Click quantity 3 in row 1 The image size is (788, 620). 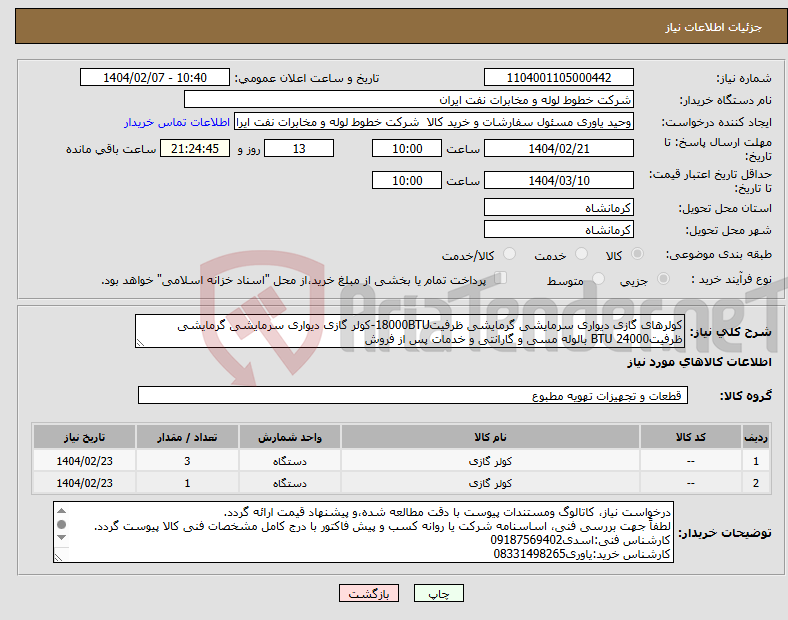187,461
